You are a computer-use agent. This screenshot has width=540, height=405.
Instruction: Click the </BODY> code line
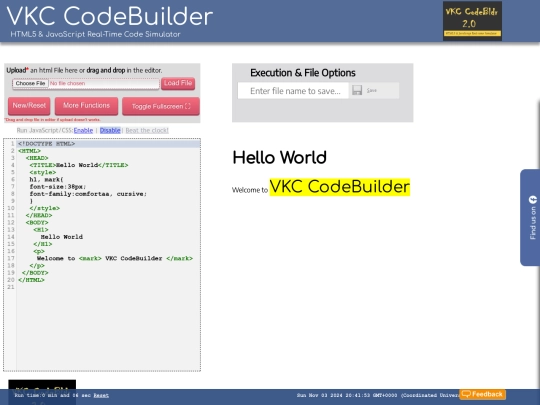(35, 273)
